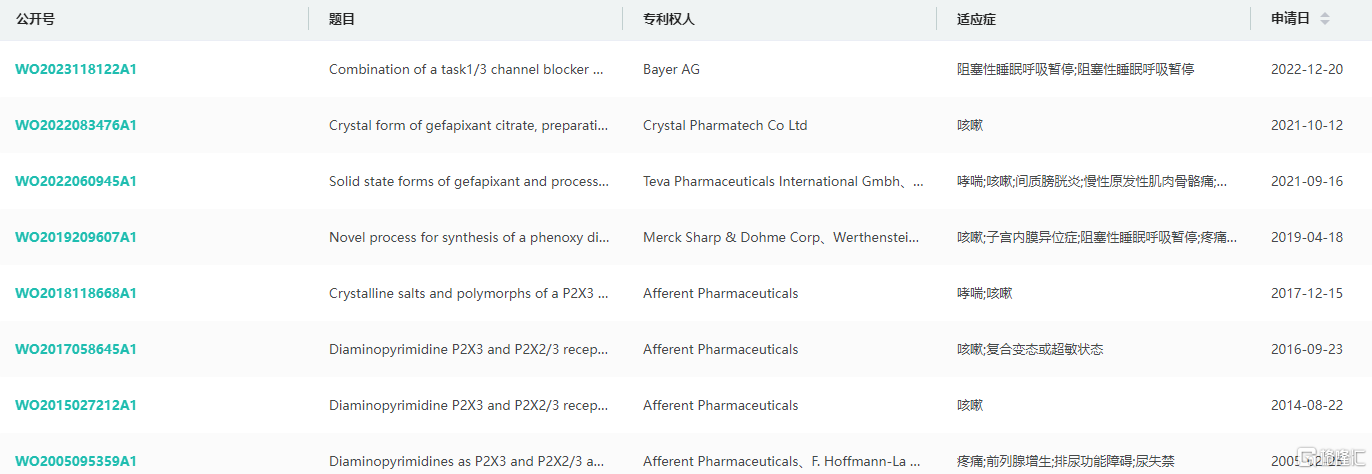The image size is (1372, 474).
Task: Open patent WO2019209607A1
Action: [x=76, y=237]
